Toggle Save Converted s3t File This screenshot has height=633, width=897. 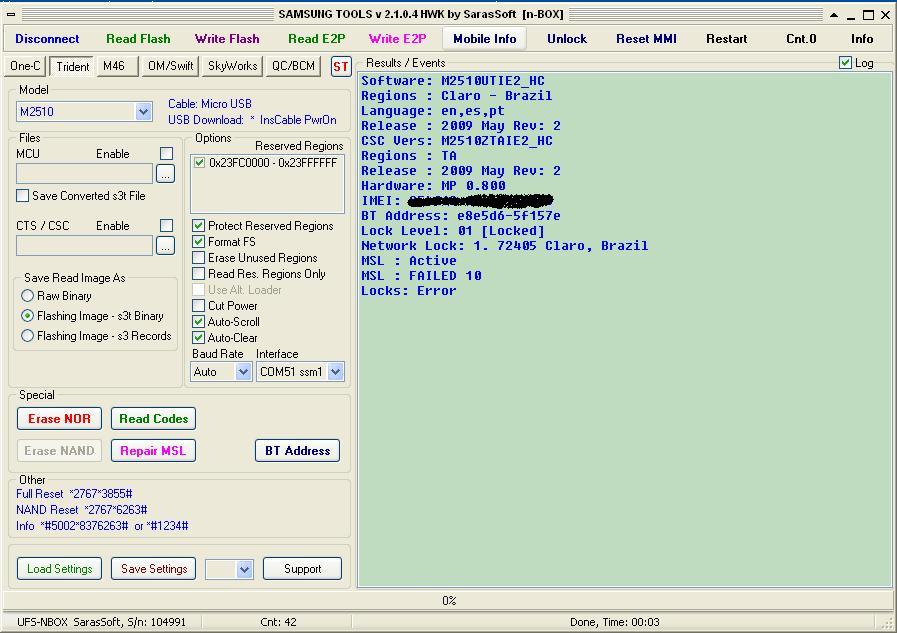[81, 196]
